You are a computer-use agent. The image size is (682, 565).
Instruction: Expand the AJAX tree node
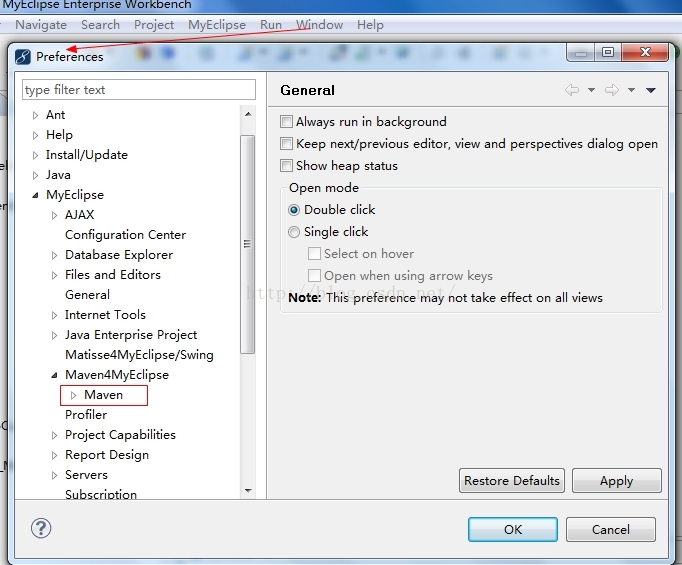(54, 215)
